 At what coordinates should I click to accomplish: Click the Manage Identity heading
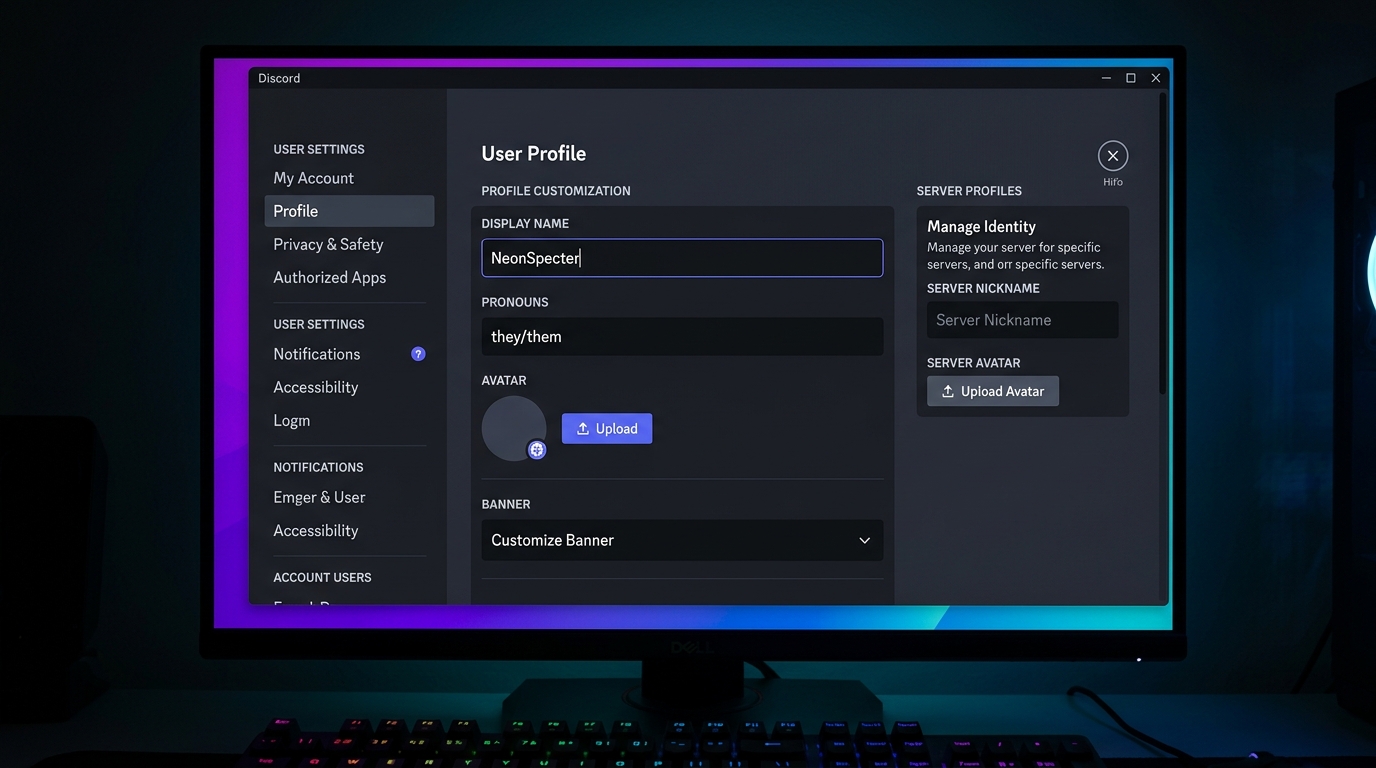pyautogui.click(x=981, y=226)
